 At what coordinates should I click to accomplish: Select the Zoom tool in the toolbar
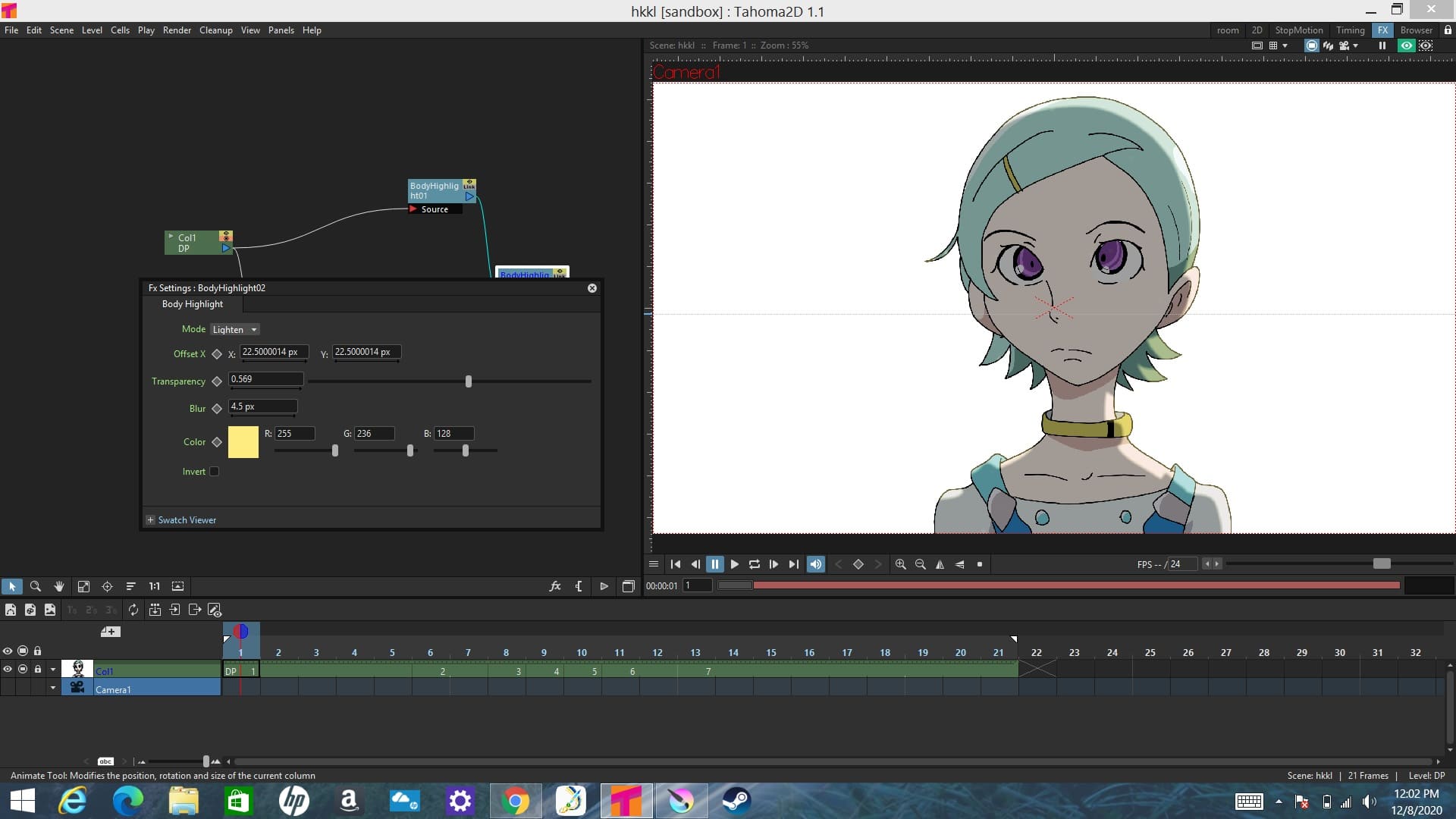pos(36,586)
